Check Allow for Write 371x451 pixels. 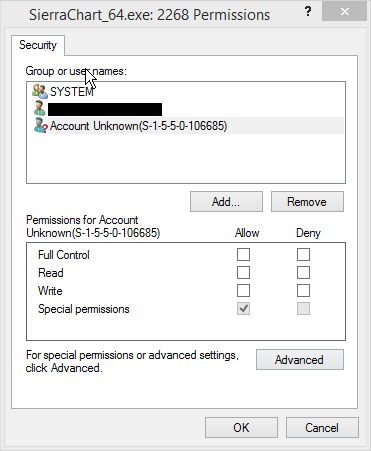click(x=243, y=291)
